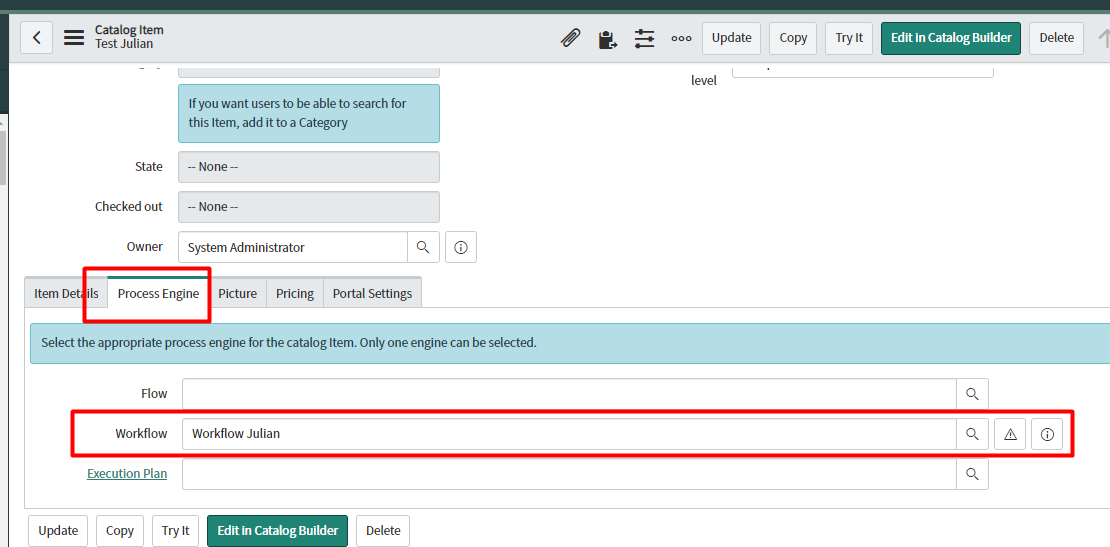This screenshot has width=1110, height=547.
Task: Click the Flow input field
Action: (x=569, y=394)
